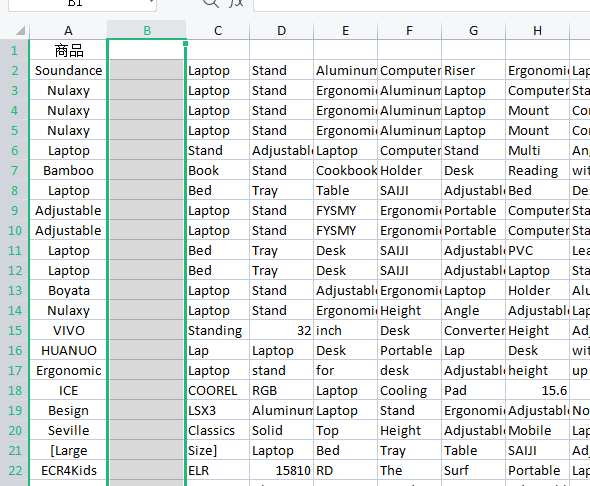Select the Mobile cell
This screenshot has width=590, height=486.
click(x=537, y=430)
